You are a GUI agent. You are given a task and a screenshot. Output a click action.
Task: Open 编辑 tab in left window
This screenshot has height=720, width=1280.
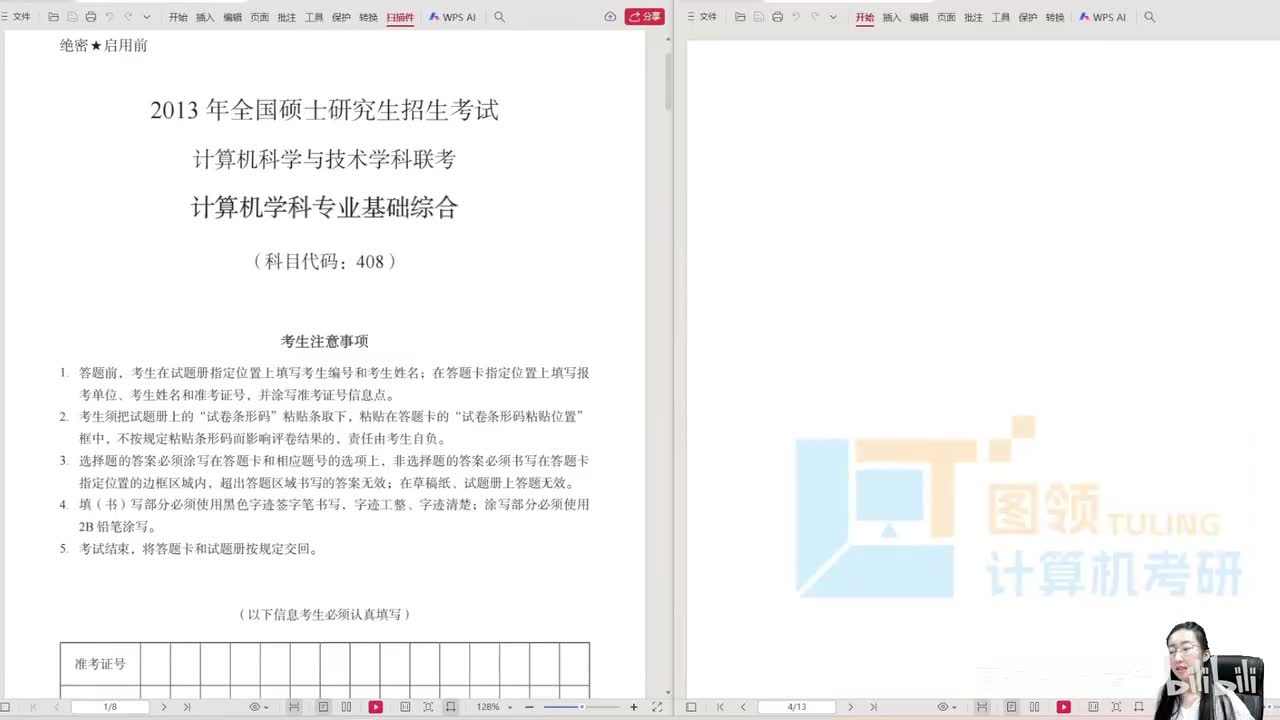pos(232,17)
